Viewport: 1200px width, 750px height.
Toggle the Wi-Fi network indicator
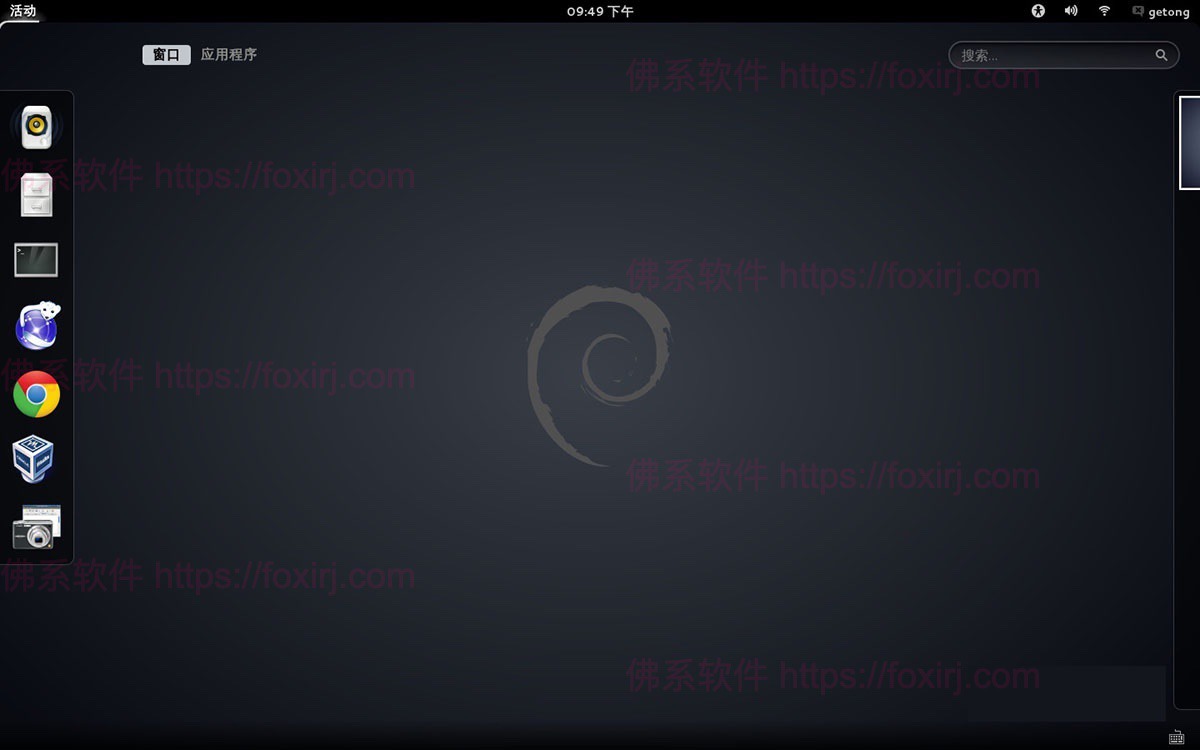1104,11
